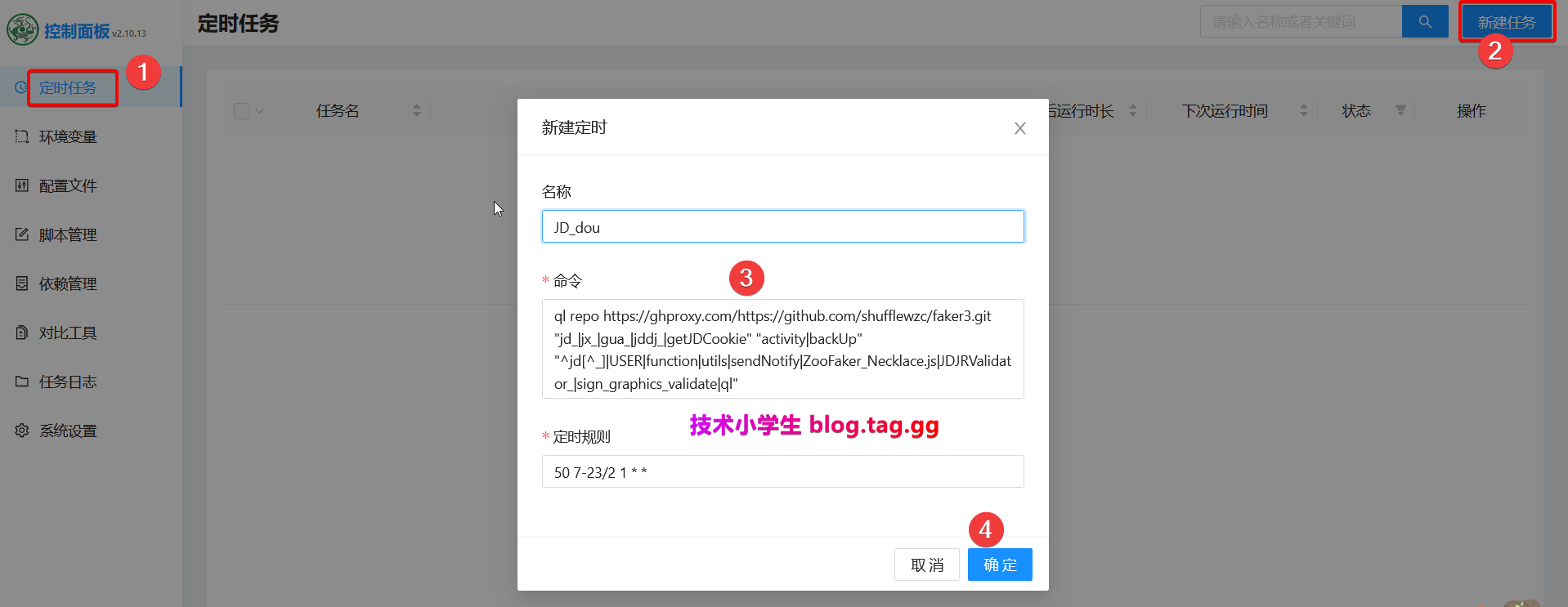This screenshot has height=607, width=1568.
Task: Click the 对比工具 sidebar icon
Action: 22,333
